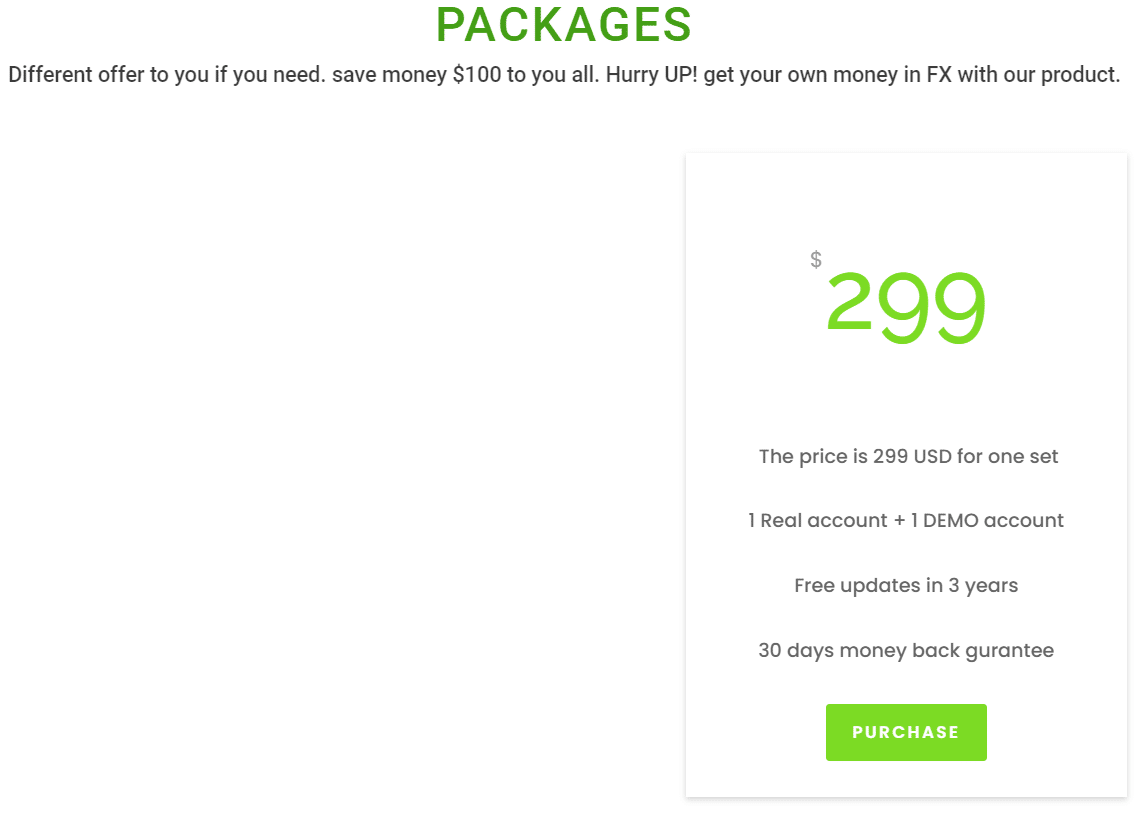The width and height of the screenshot is (1146, 821).
Task: Click the PACKAGES heading
Action: [x=564, y=25]
